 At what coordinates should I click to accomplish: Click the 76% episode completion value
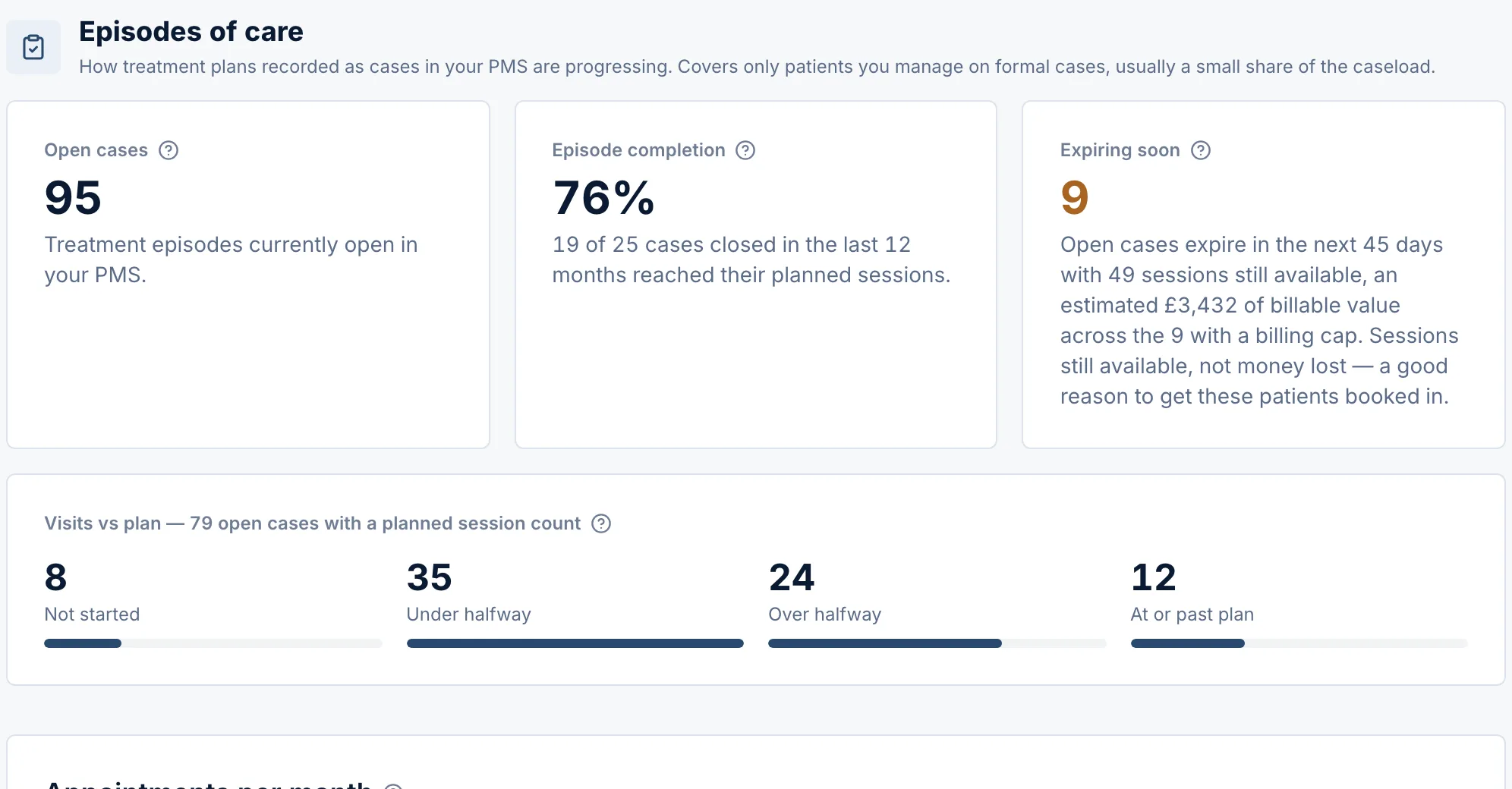(x=603, y=198)
